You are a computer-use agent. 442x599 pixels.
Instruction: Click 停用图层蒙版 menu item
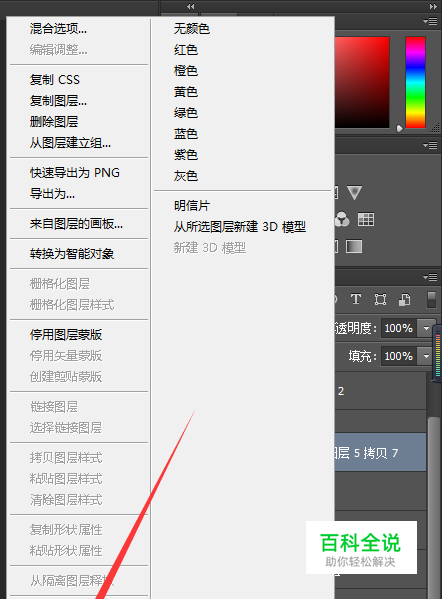pyautogui.click(x=66, y=335)
